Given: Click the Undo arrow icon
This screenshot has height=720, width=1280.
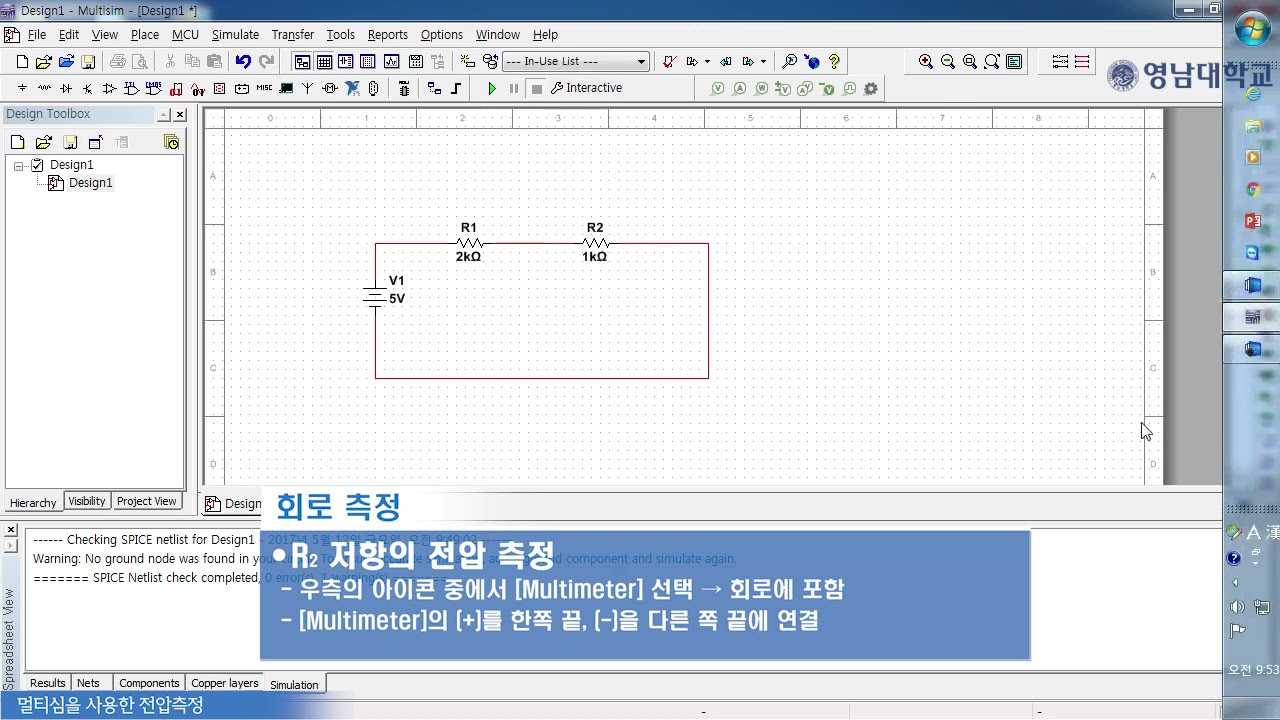Looking at the screenshot, I should [243, 61].
